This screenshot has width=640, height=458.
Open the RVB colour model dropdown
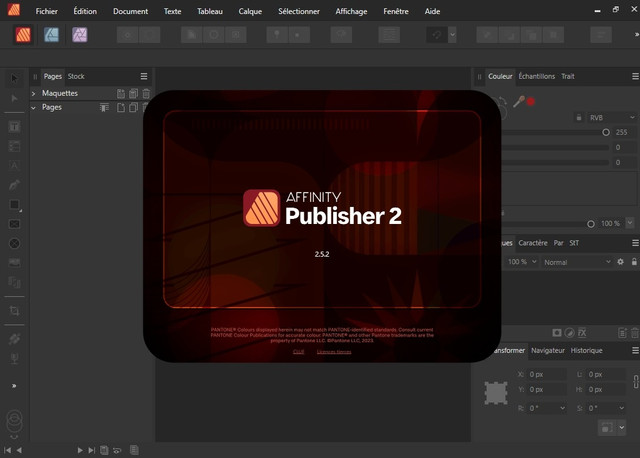pos(611,118)
